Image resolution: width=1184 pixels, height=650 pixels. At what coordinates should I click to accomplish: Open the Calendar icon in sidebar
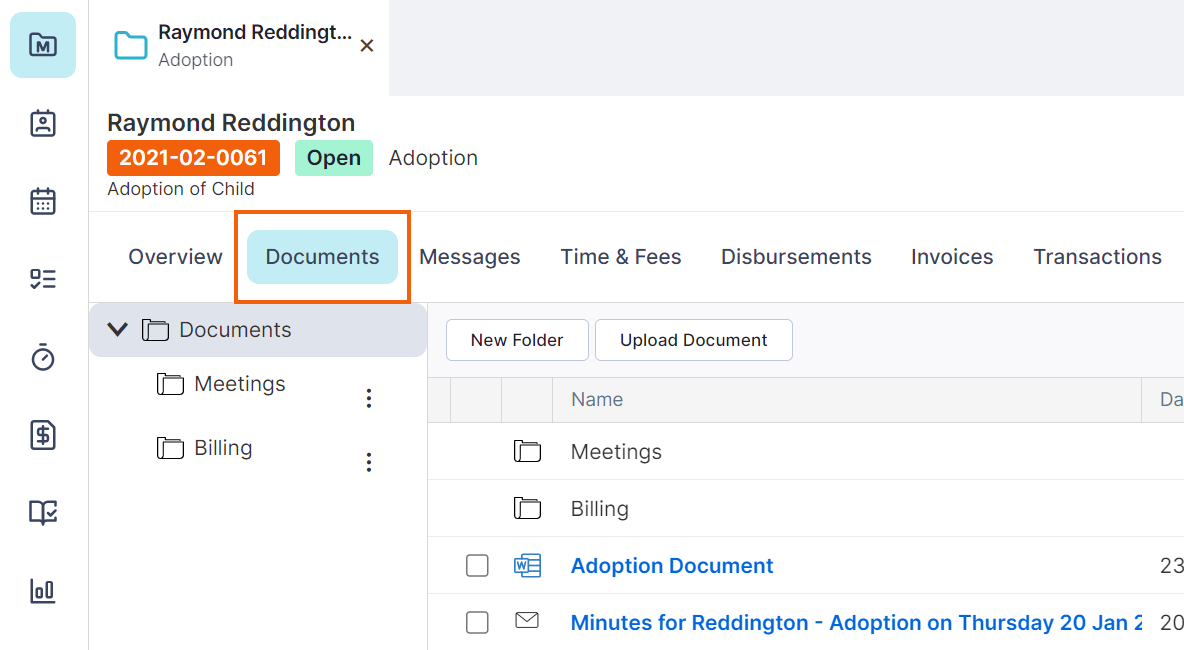pos(43,202)
